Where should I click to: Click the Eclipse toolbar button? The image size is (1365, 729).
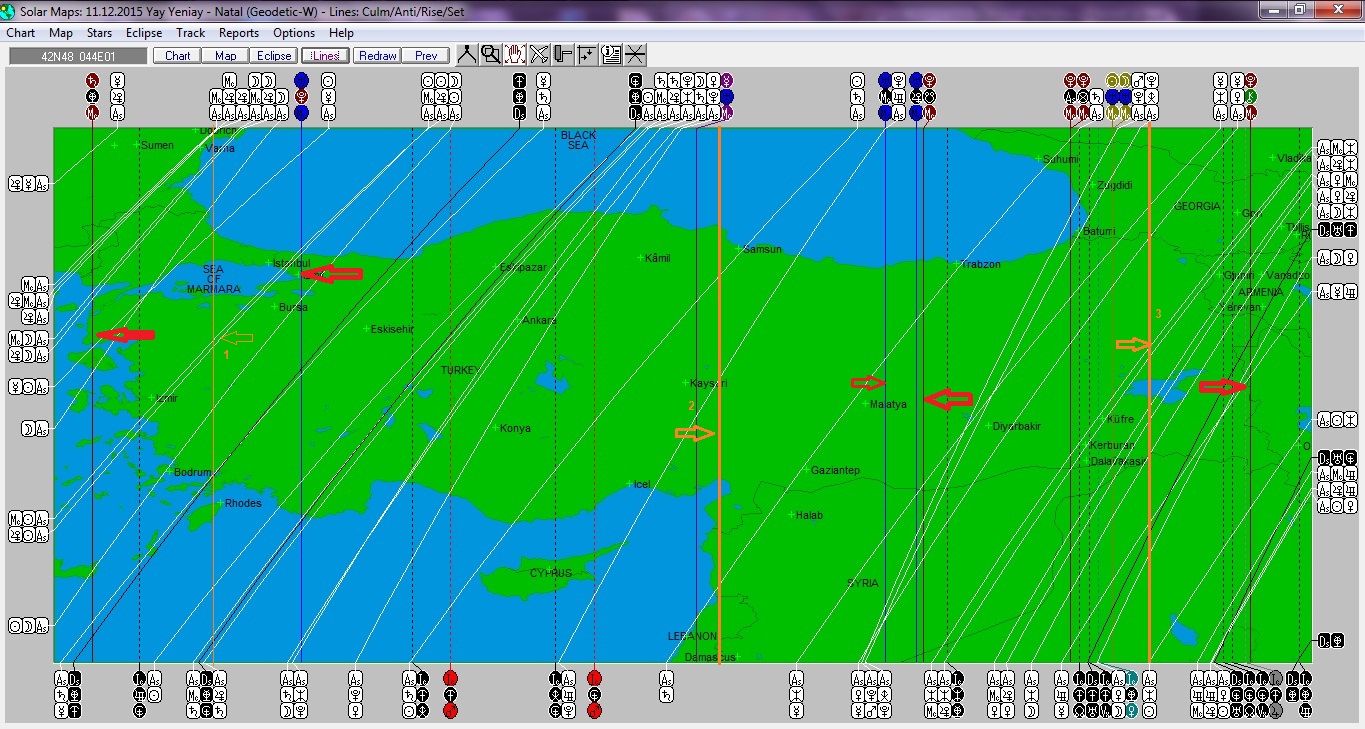[273, 56]
